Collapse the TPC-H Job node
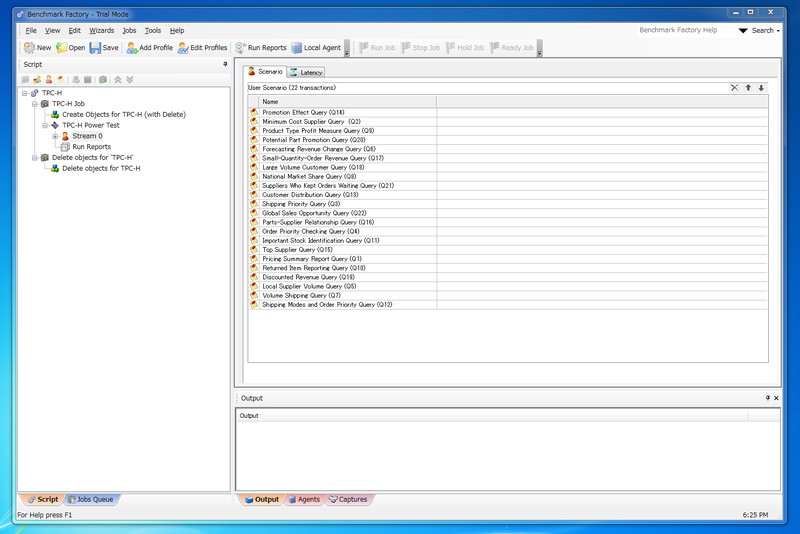The height and width of the screenshot is (534, 800). pyautogui.click(x=35, y=104)
